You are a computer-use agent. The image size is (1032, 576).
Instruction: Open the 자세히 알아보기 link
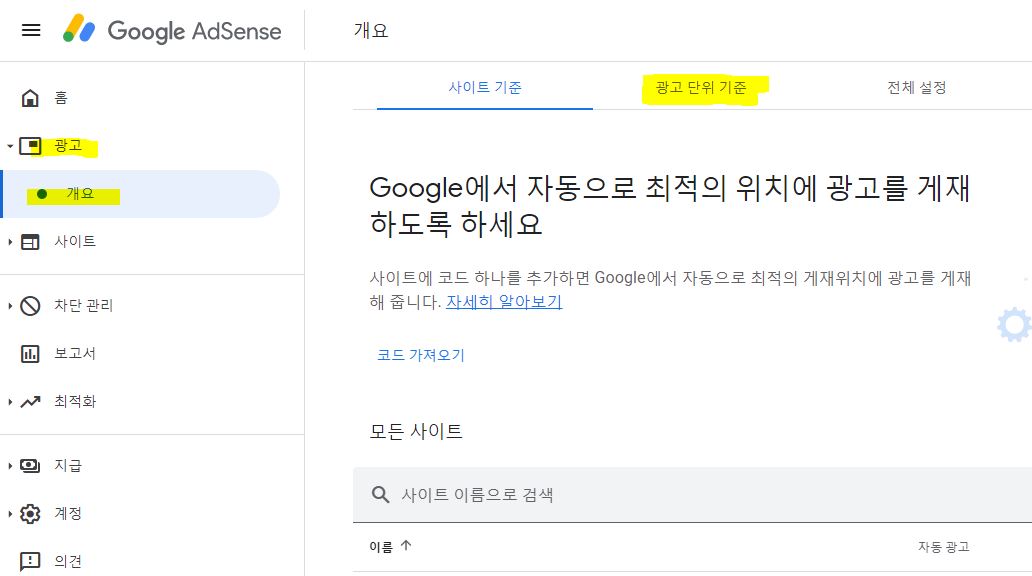(504, 302)
